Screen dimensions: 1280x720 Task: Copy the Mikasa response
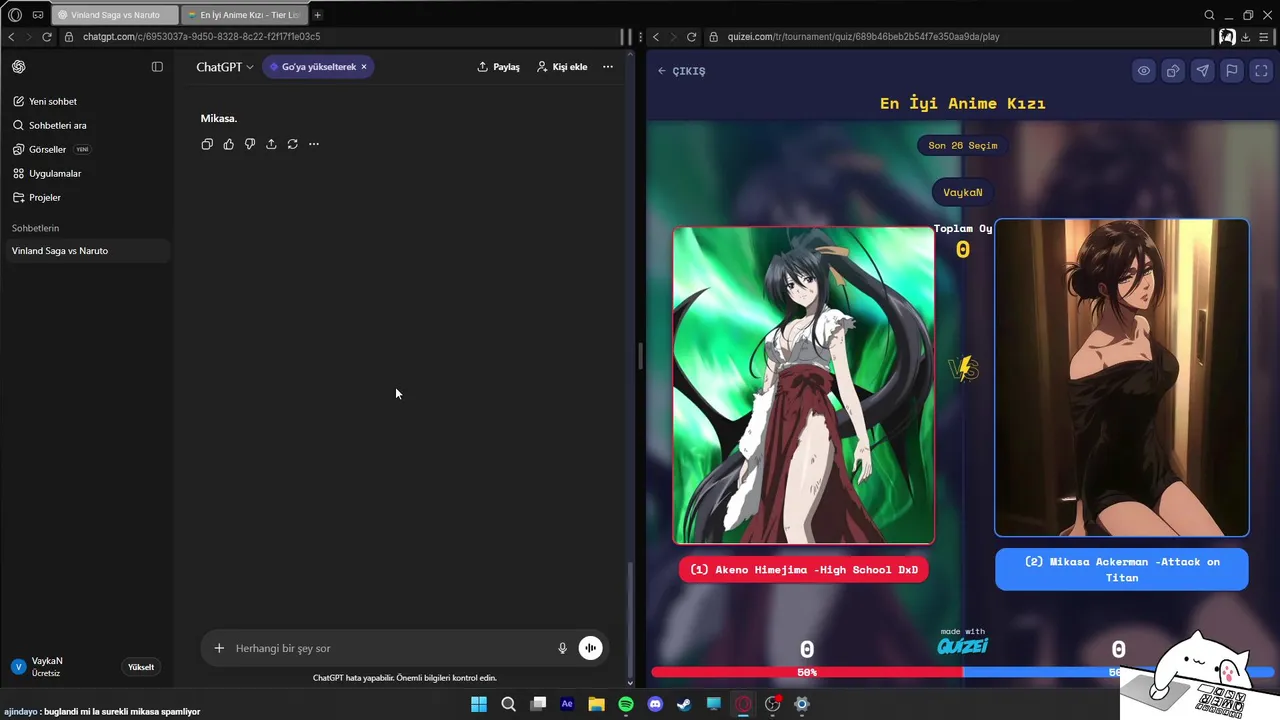point(207,144)
